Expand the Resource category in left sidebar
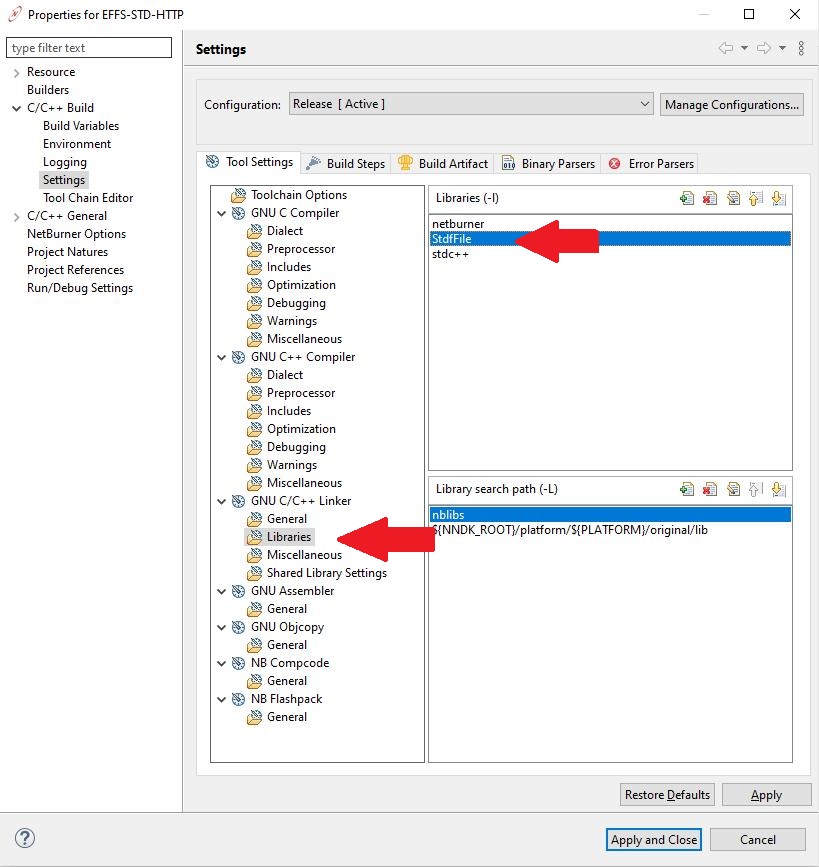Viewport: 819px width, 867px height. 16,73
